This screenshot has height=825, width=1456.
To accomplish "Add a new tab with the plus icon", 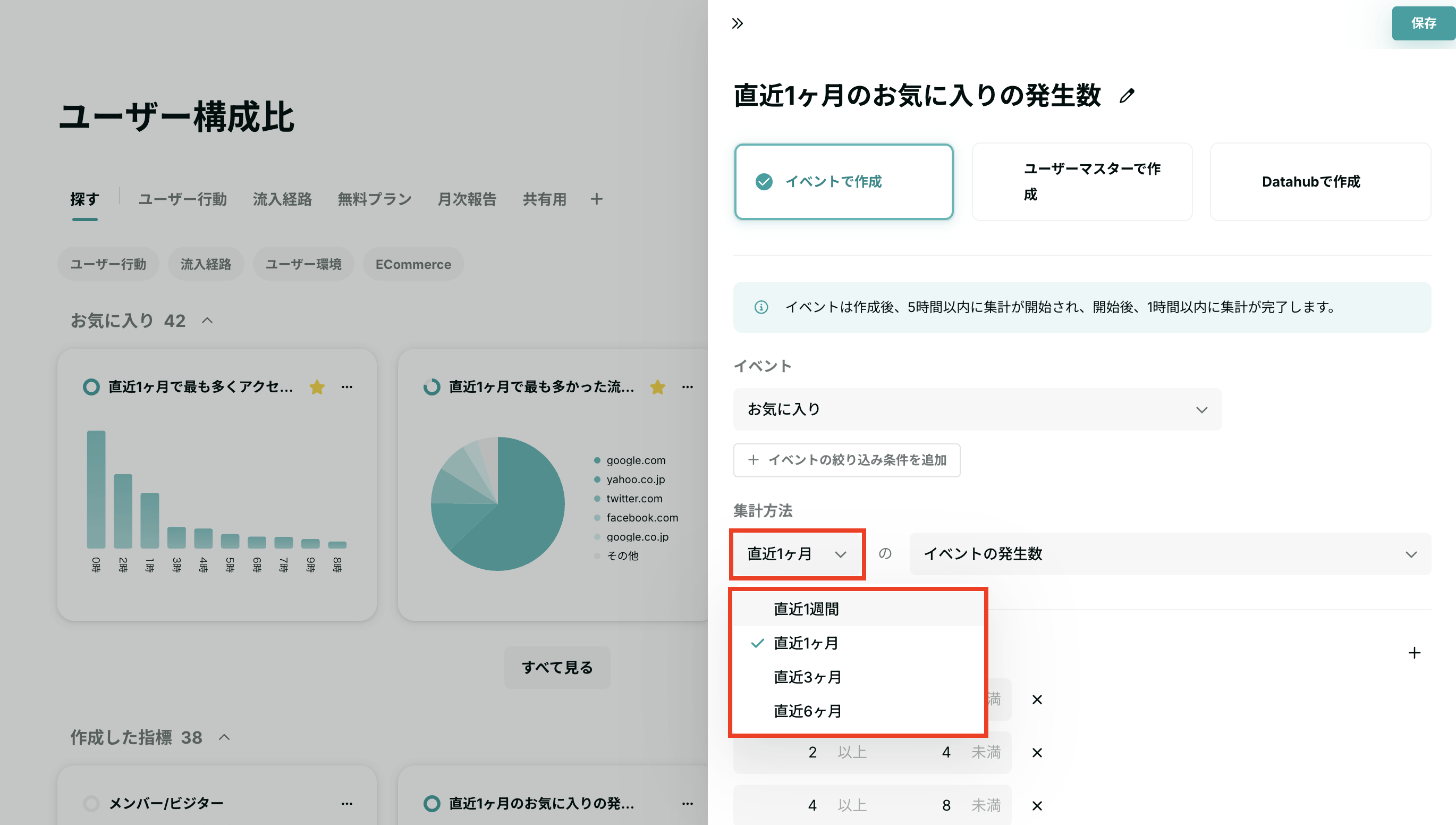I will coord(596,199).
